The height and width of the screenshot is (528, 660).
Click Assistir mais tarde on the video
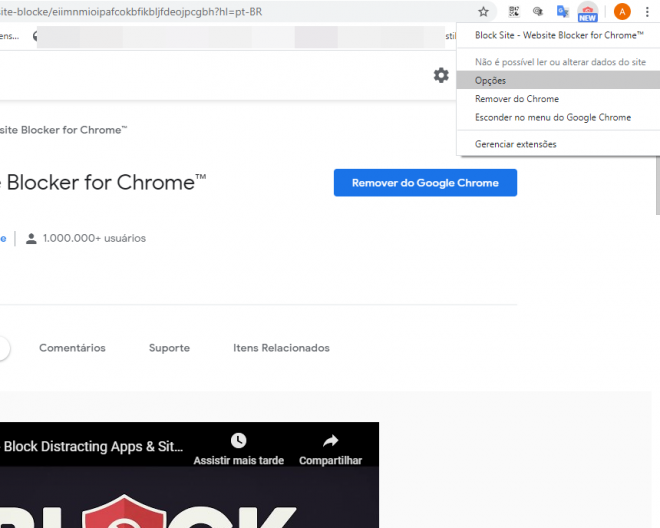click(239, 449)
